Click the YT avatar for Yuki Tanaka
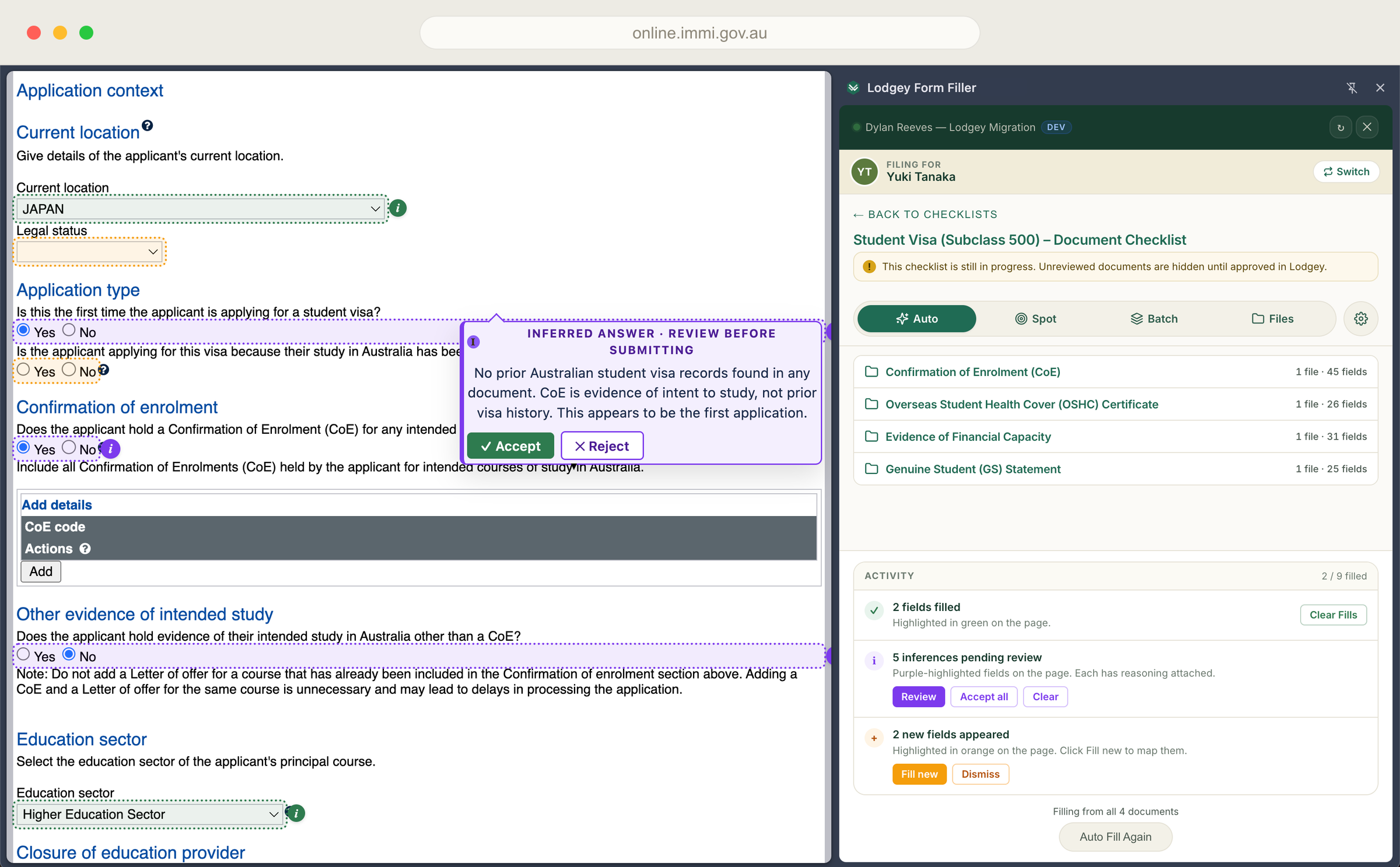Viewport: 1400px width, 867px height. pyautogui.click(x=864, y=171)
